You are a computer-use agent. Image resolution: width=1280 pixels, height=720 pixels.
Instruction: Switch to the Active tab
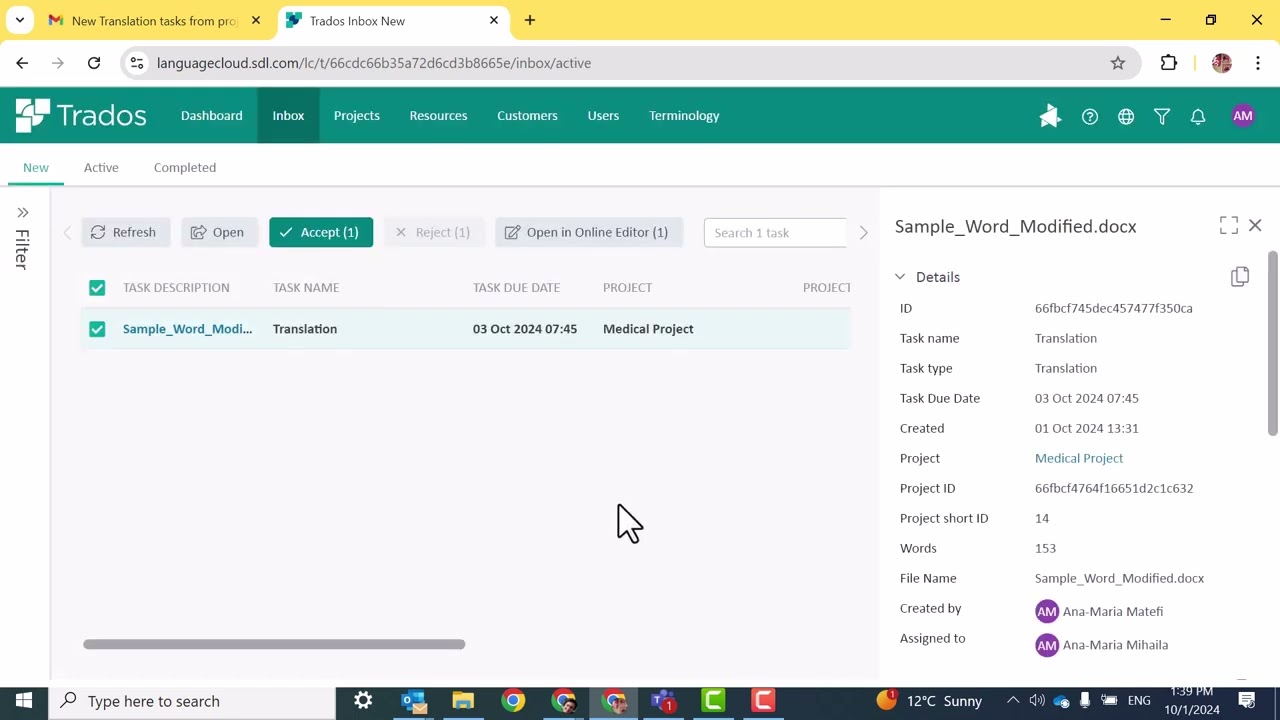[101, 167]
